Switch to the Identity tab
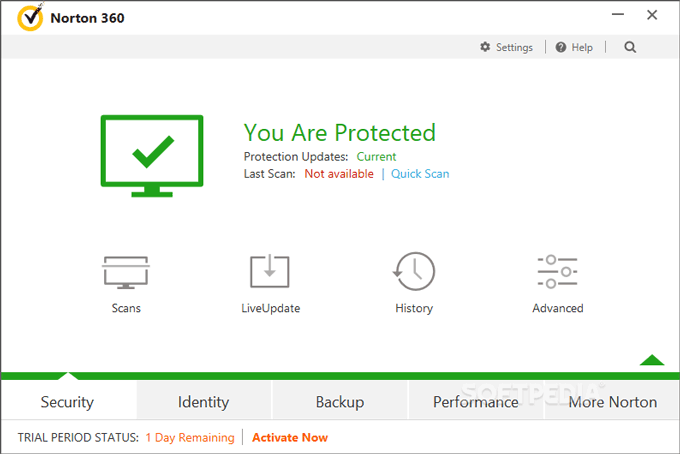The image size is (680, 454). (204, 402)
